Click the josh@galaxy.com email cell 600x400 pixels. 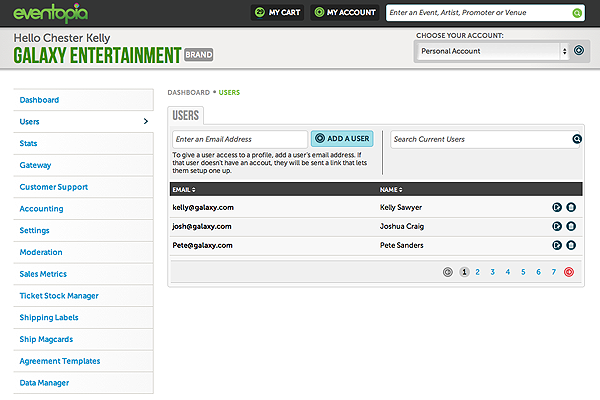tap(202, 226)
